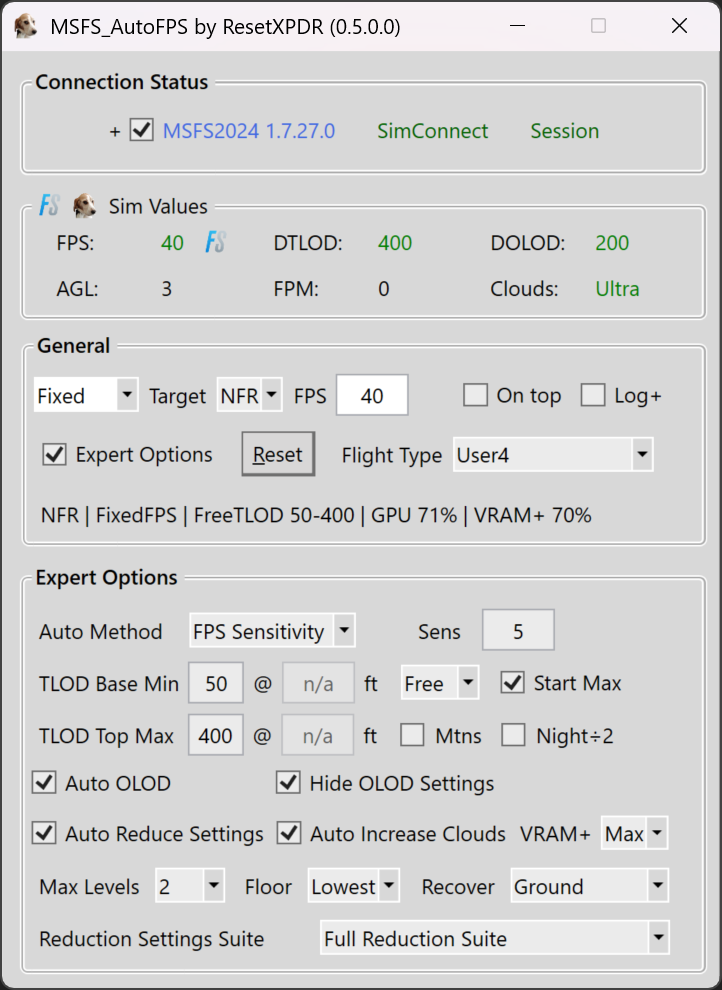Enable the On top checkbox
The height and width of the screenshot is (990, 722).
click(475, 395)
